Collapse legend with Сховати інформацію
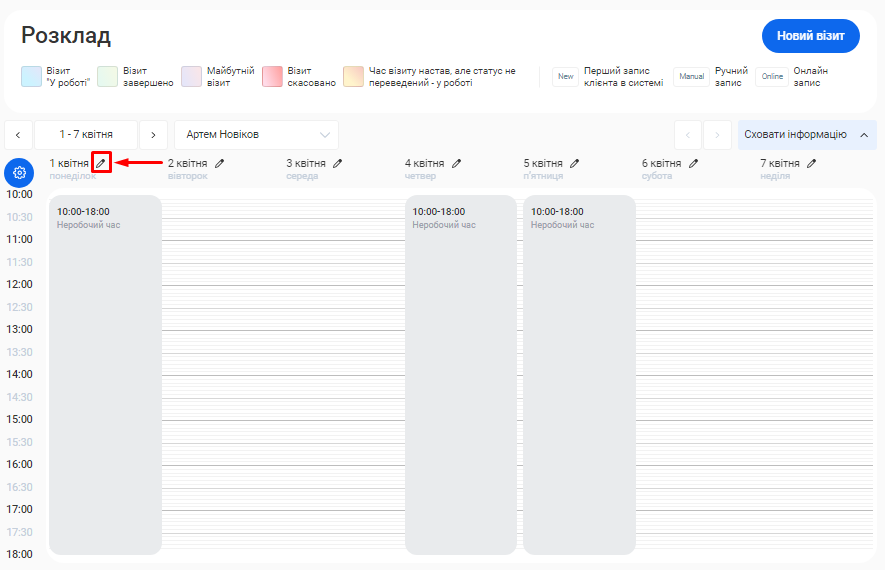885x570 pixels. tap(806, 135)
